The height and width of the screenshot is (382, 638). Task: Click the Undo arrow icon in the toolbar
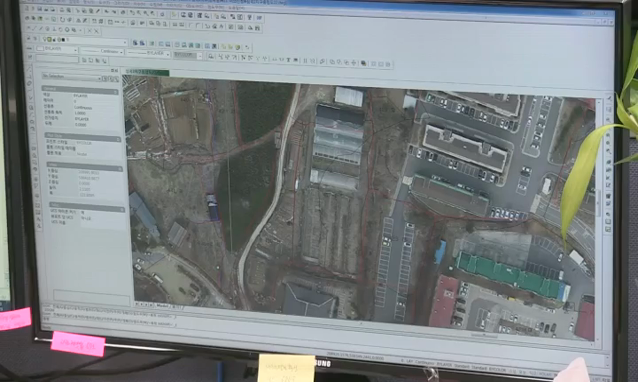tap(107, 11)
